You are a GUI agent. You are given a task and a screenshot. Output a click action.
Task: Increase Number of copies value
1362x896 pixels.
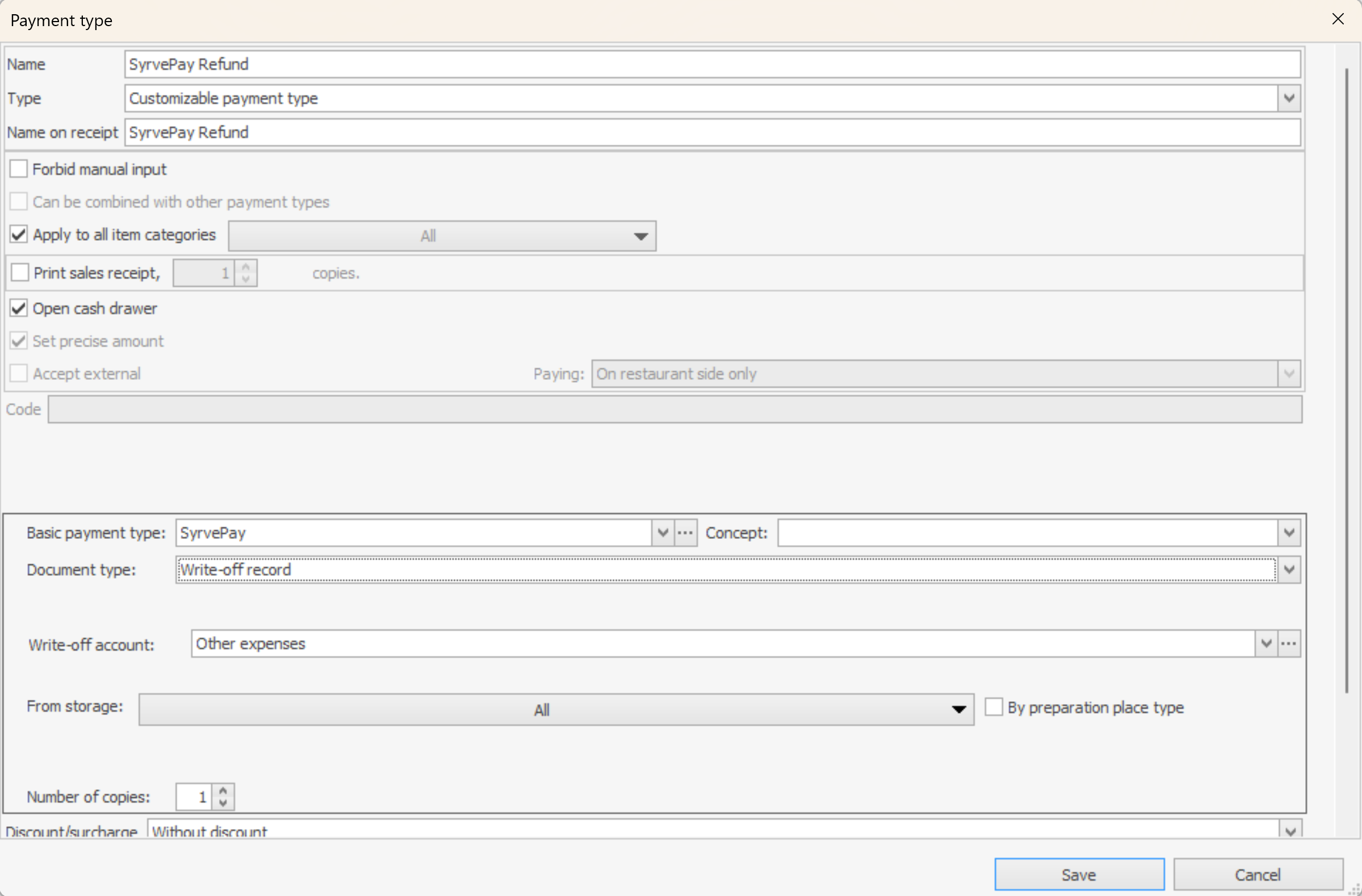pyautogui.click(x=223, y=790)
